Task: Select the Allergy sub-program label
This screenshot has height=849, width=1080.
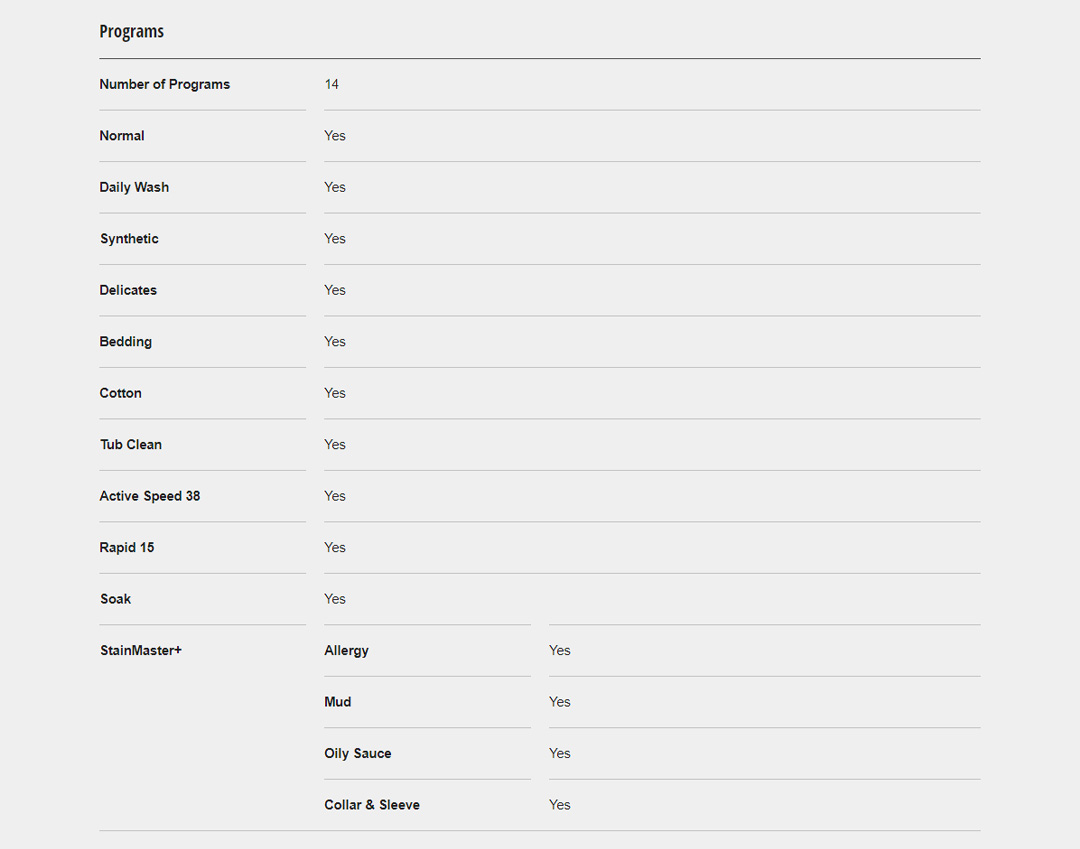Action: pos(346,651)
